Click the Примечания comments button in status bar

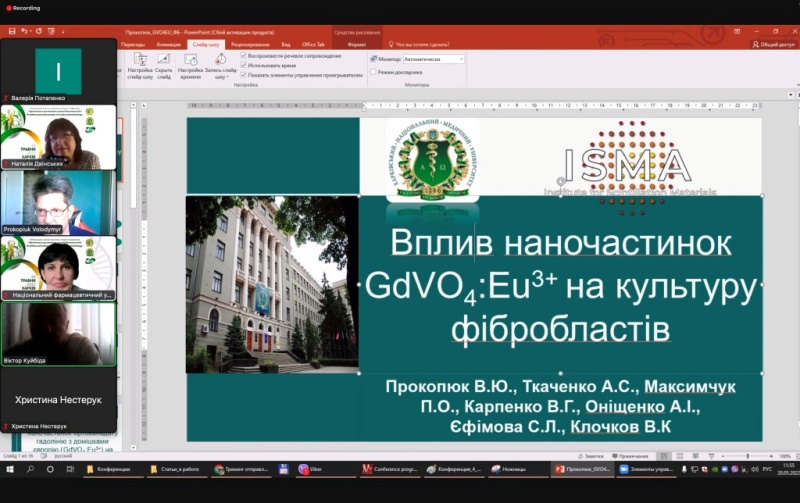[631, 456]
